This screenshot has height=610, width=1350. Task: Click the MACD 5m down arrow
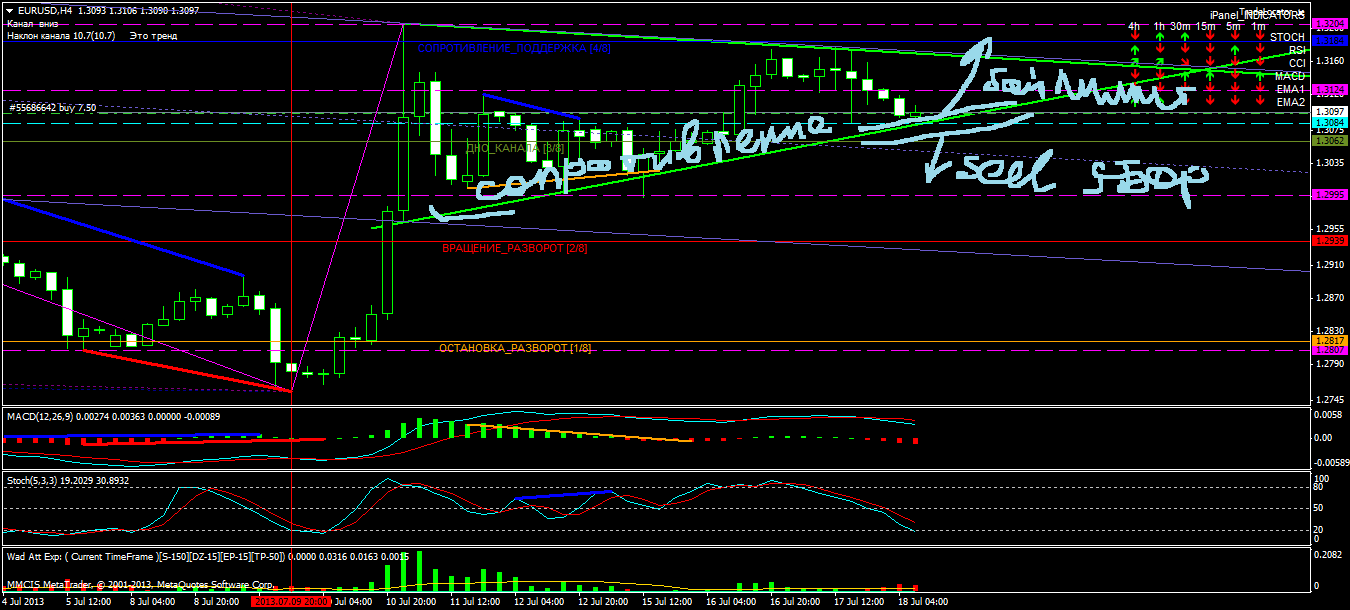[1235, 76]
